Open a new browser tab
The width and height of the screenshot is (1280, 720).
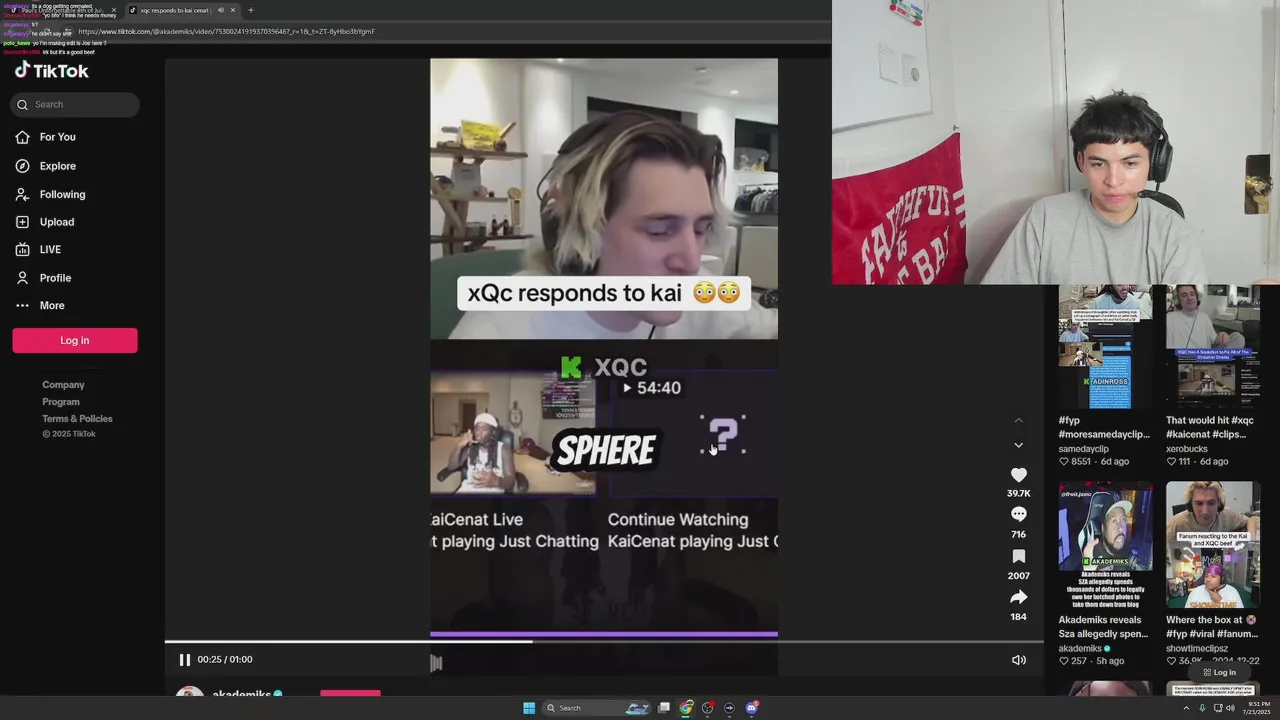pyautogui.click(x=250, y=10)
